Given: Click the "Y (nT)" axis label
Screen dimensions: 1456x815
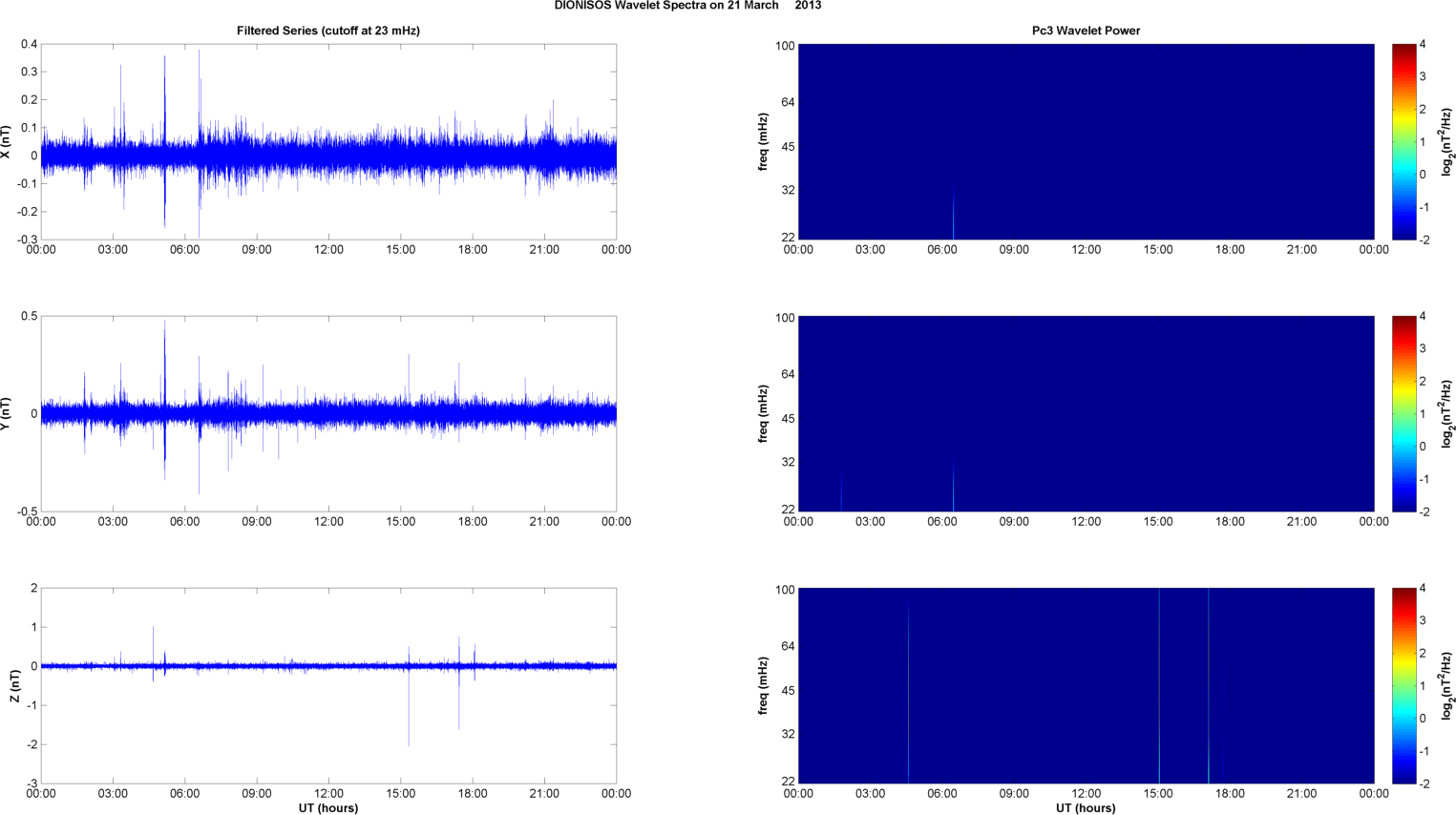Looking at the screenshot, I should pos(6,414).
